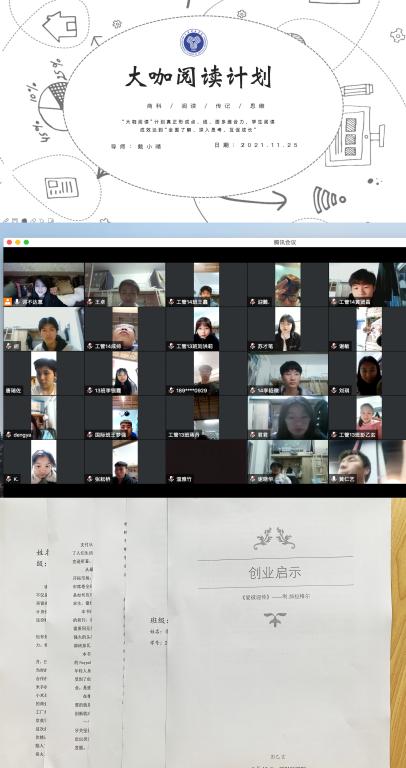The width and height of the screenshot is (406, 768).
Task: Select the blank video tile labeled 温雅竹
Action: [x=206, y=461]
